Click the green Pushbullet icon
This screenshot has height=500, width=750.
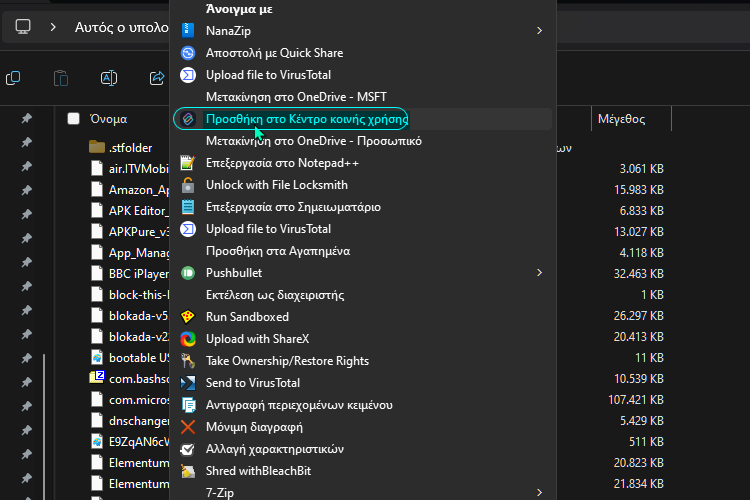(188, 273)
